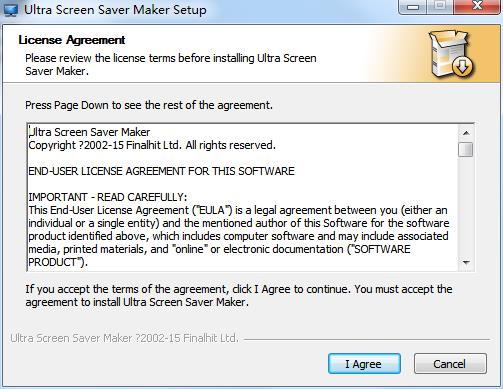Click the Copyright Finalhit Ltd line in the license

152,145
